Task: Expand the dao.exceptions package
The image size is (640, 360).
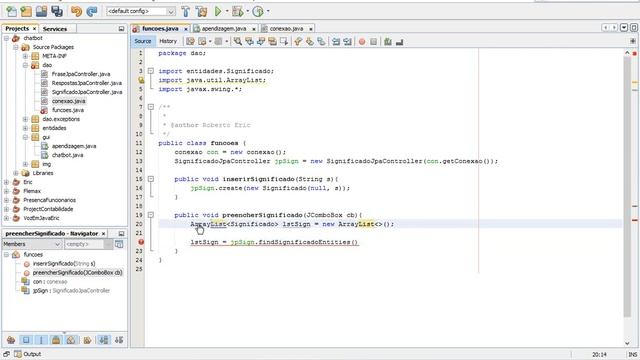Action: pos(25,119)
